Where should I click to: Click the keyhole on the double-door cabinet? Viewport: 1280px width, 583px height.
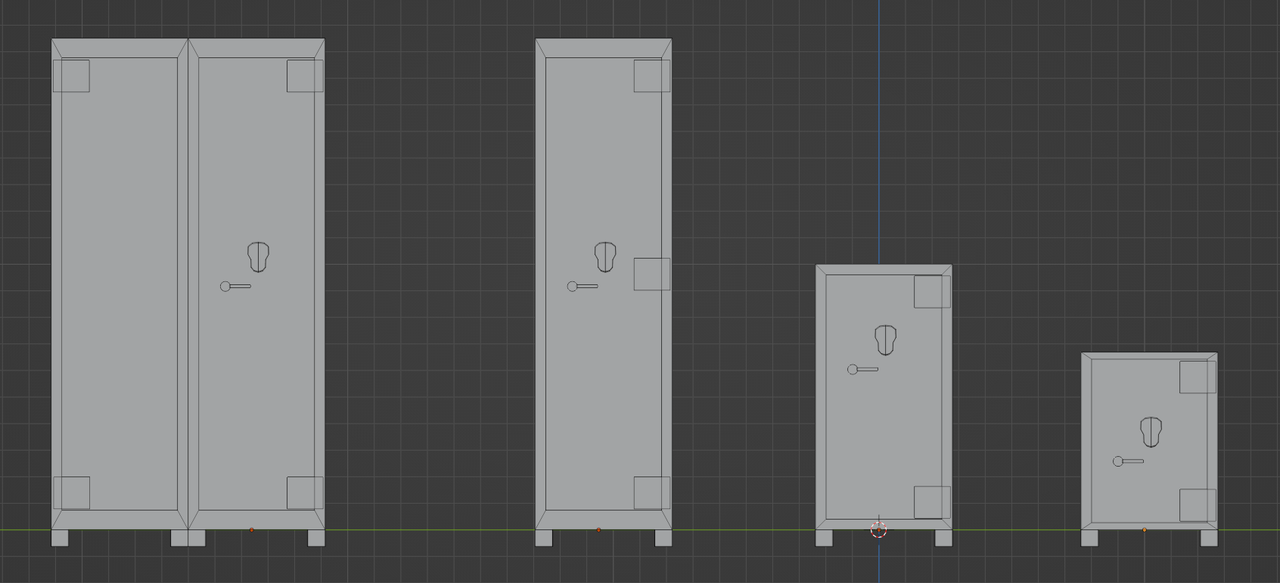point(260,257)
